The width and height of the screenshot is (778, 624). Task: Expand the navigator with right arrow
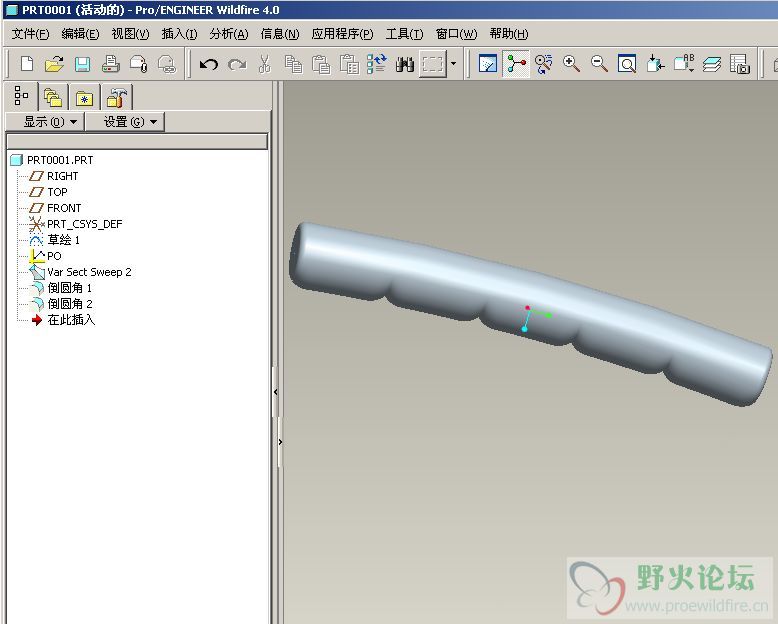click(x=280, y=441)
